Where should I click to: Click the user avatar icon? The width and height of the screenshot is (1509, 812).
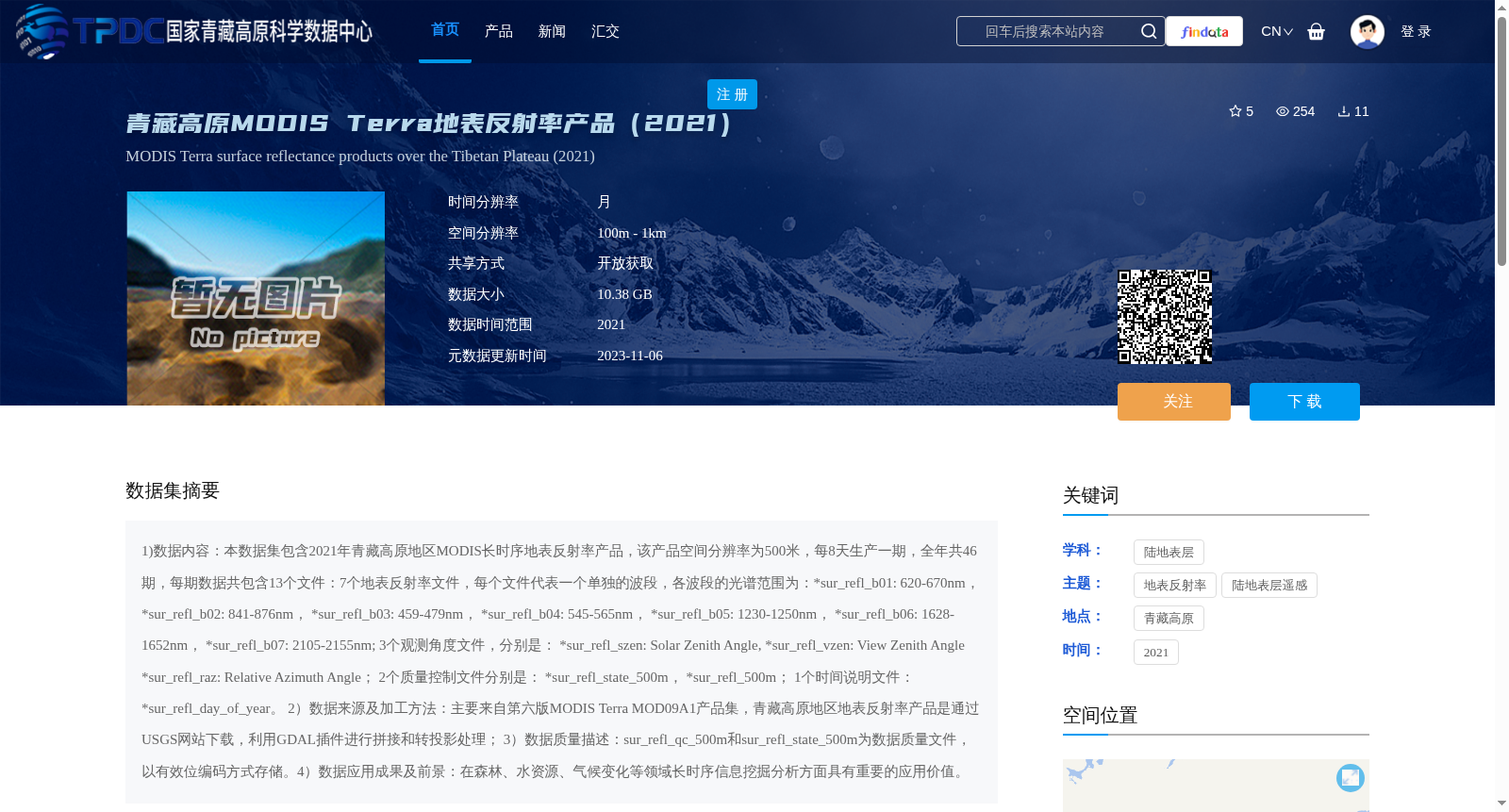click(1367, 31)
